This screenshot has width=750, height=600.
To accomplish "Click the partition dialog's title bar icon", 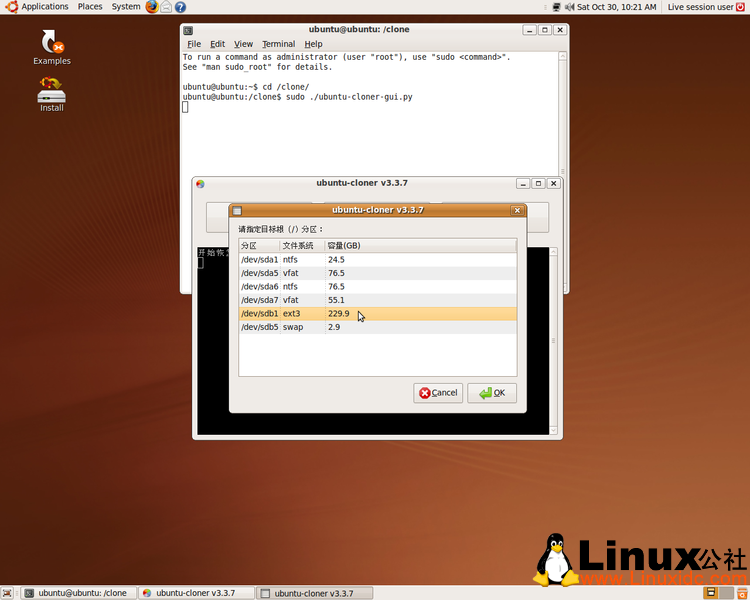I will tap(237, 211).
